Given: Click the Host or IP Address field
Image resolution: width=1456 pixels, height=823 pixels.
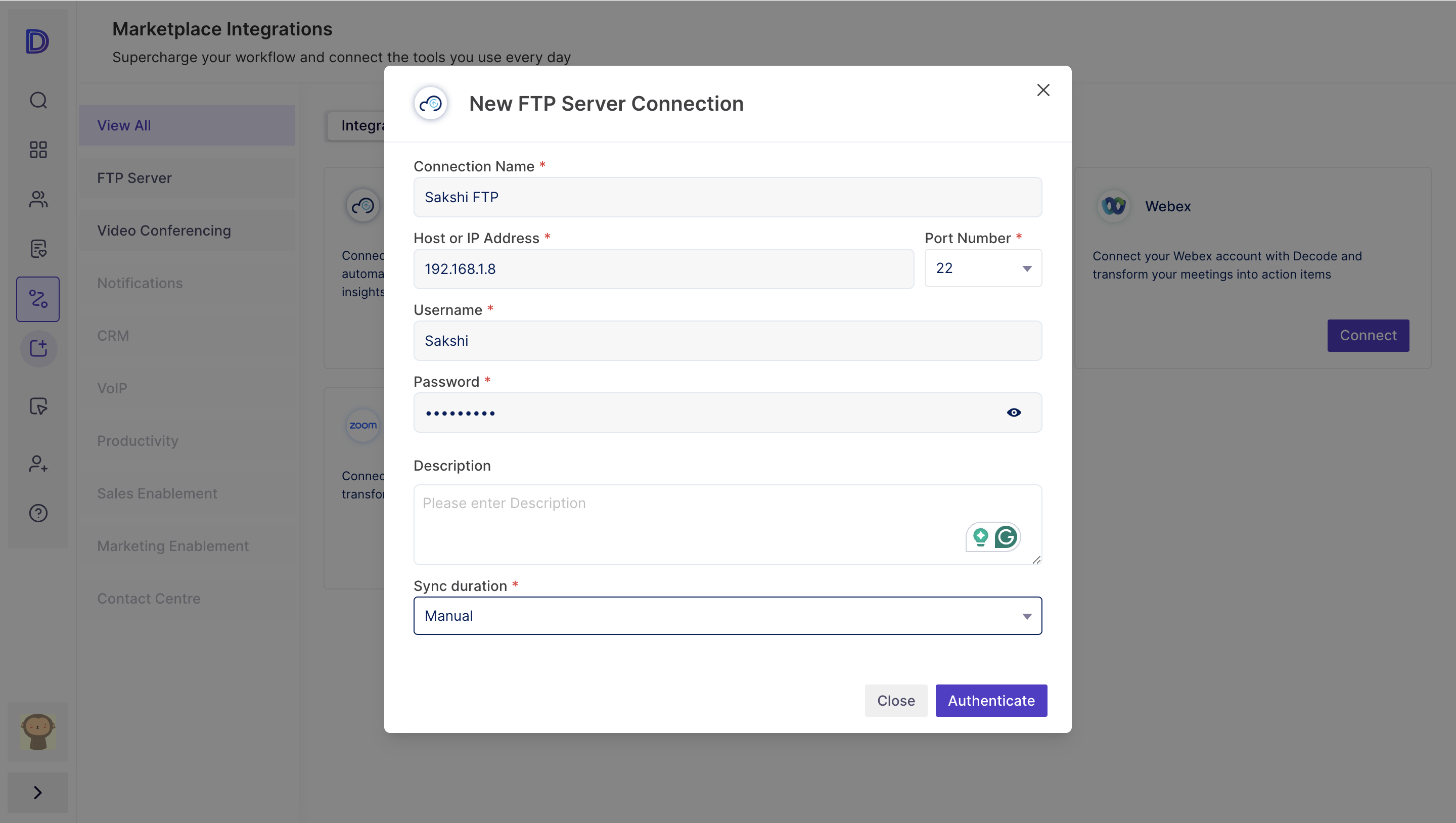Looking at the screenshot, I should [663, 269].
